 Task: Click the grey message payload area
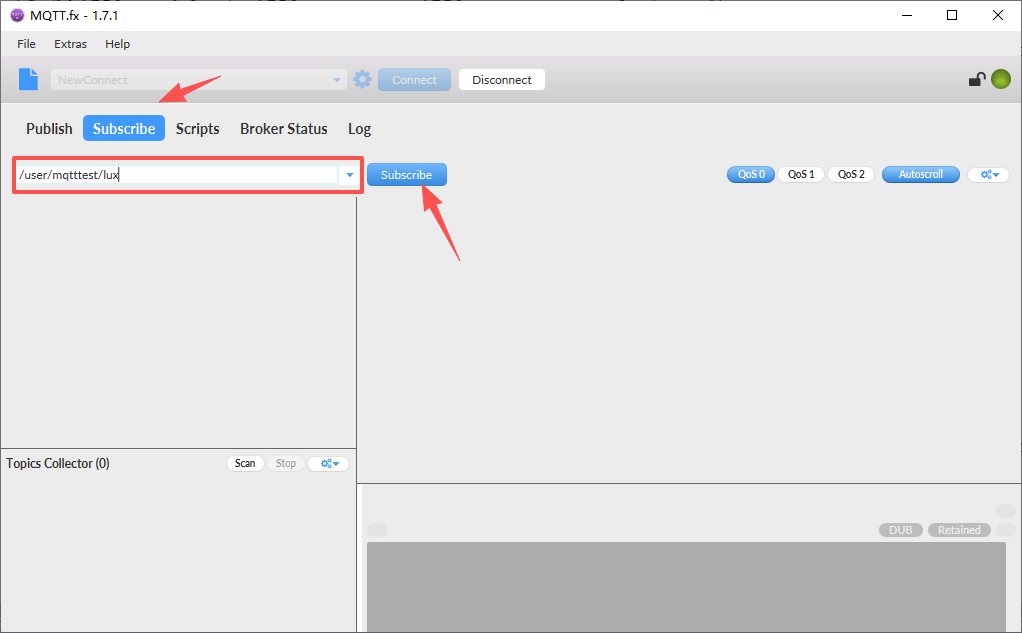(x=686, y=586)
